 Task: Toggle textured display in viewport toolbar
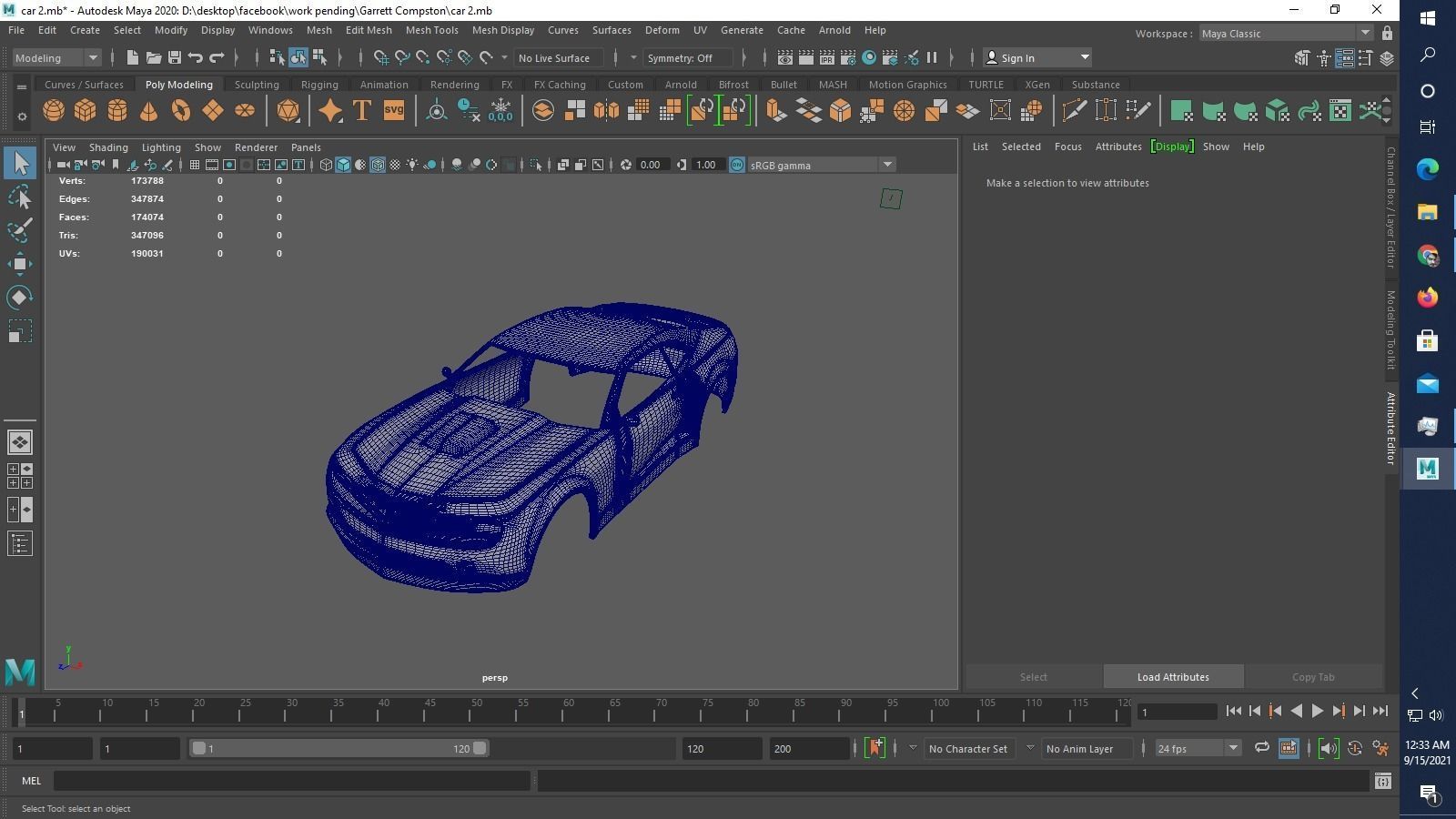coord(395,165)
